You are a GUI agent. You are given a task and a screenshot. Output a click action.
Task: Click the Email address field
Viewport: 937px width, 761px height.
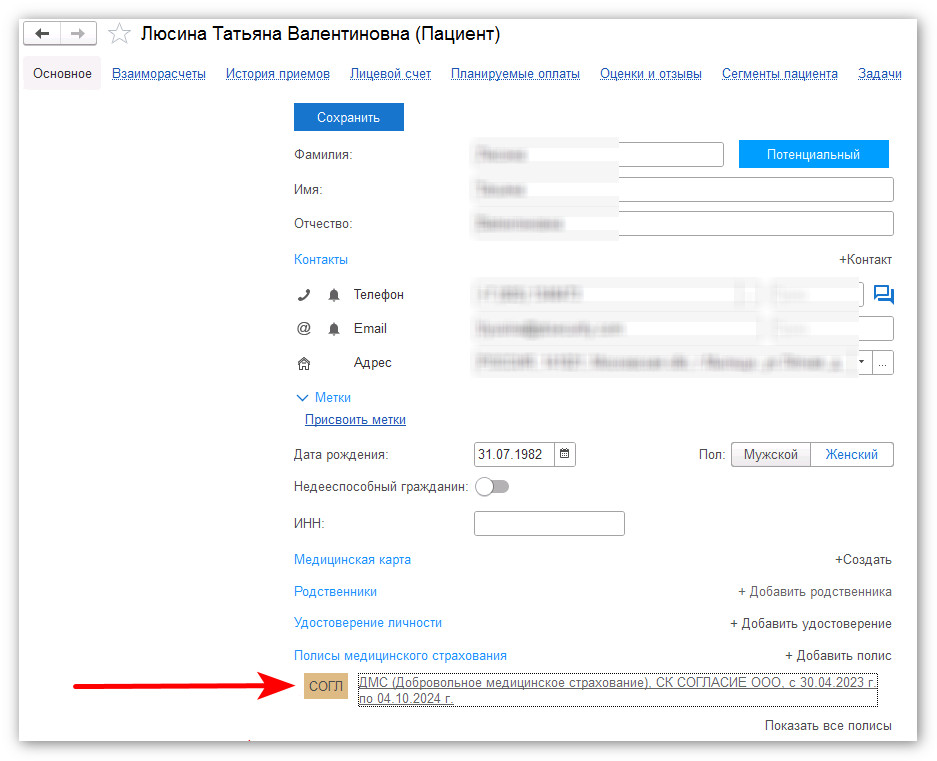[616, 328]
